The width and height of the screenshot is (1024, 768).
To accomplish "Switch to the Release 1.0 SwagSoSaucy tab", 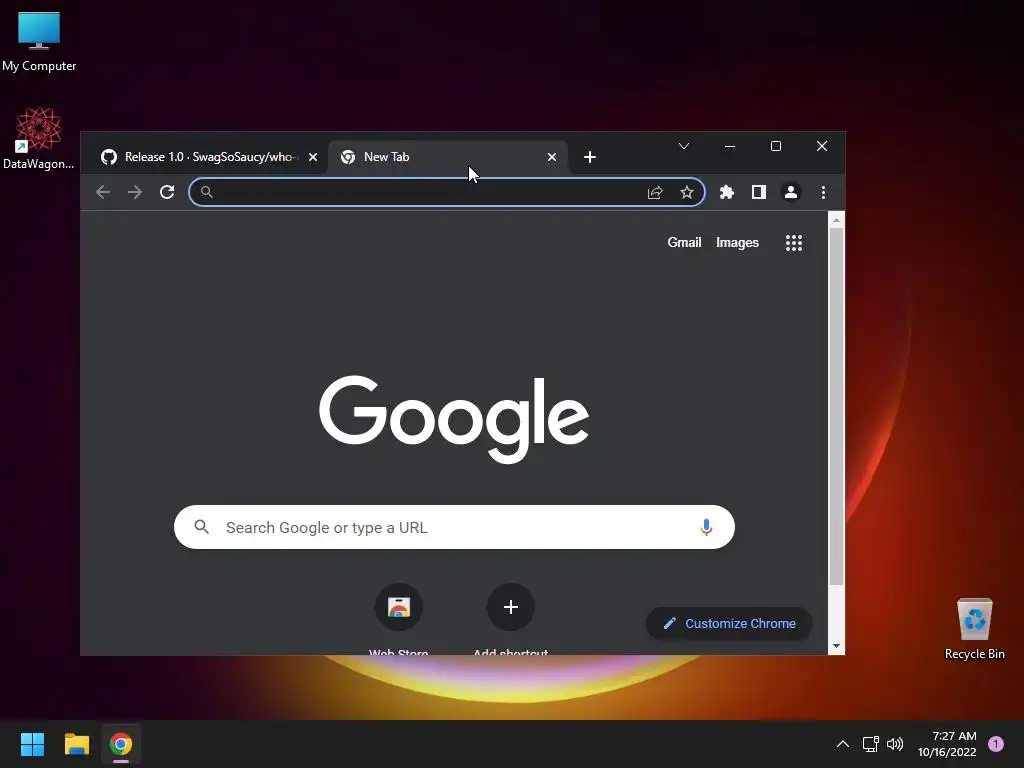I will pyautogui.click(x=209, y=157).
